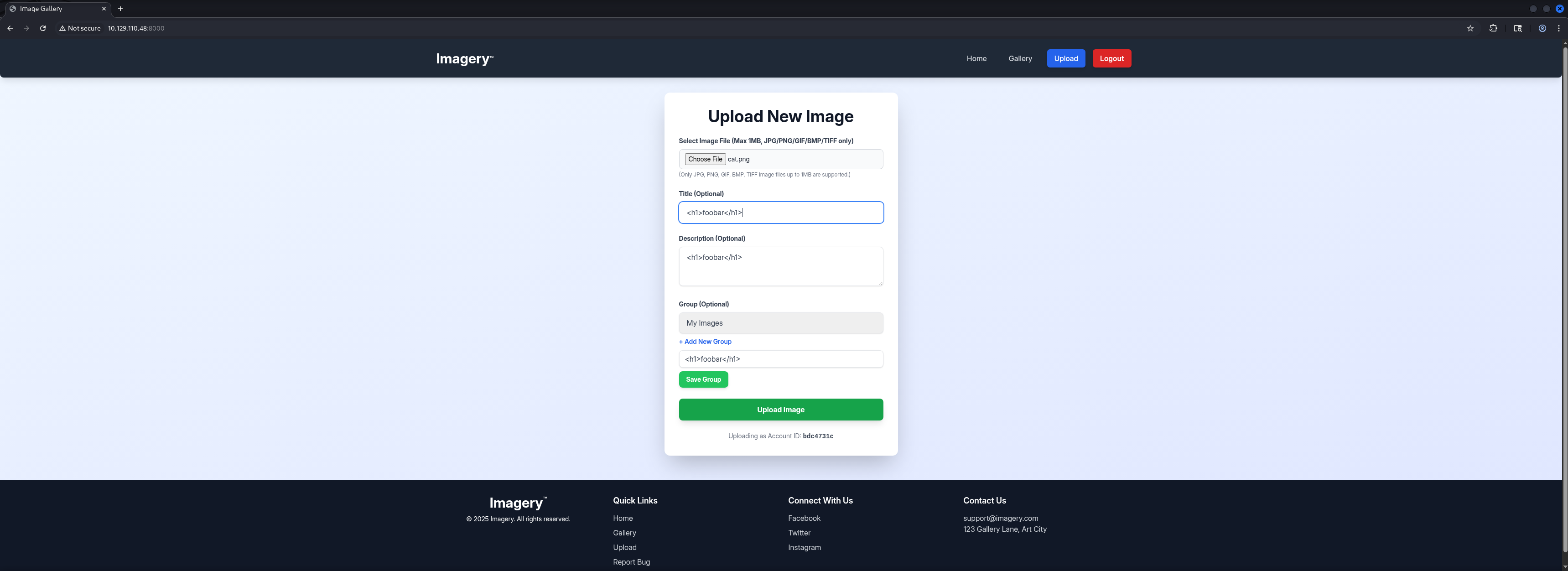The image size is (1568, 571).
Task: Focus the Description text area
Action: pos(780,266)
